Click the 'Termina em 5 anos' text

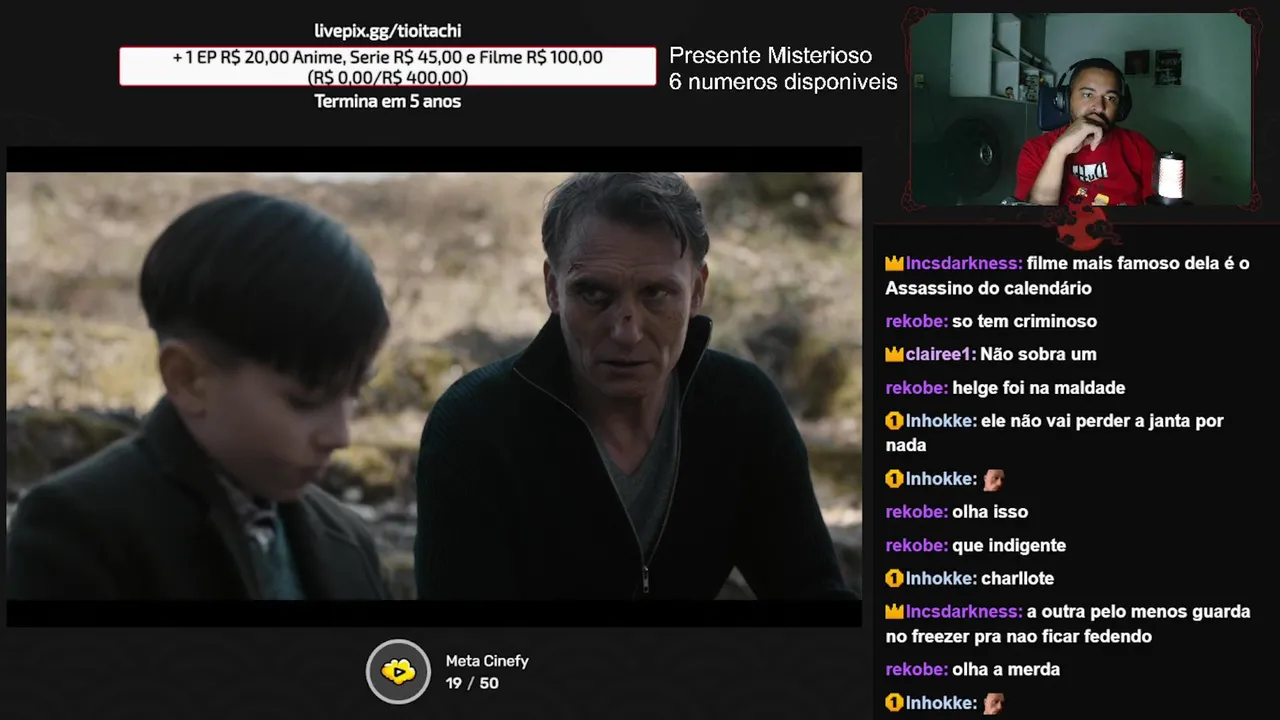click(x=388, y=101)
